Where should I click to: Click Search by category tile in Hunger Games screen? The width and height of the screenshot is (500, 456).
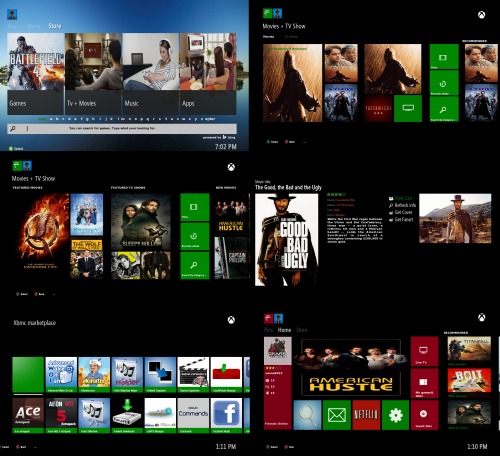tap(195, 265)
